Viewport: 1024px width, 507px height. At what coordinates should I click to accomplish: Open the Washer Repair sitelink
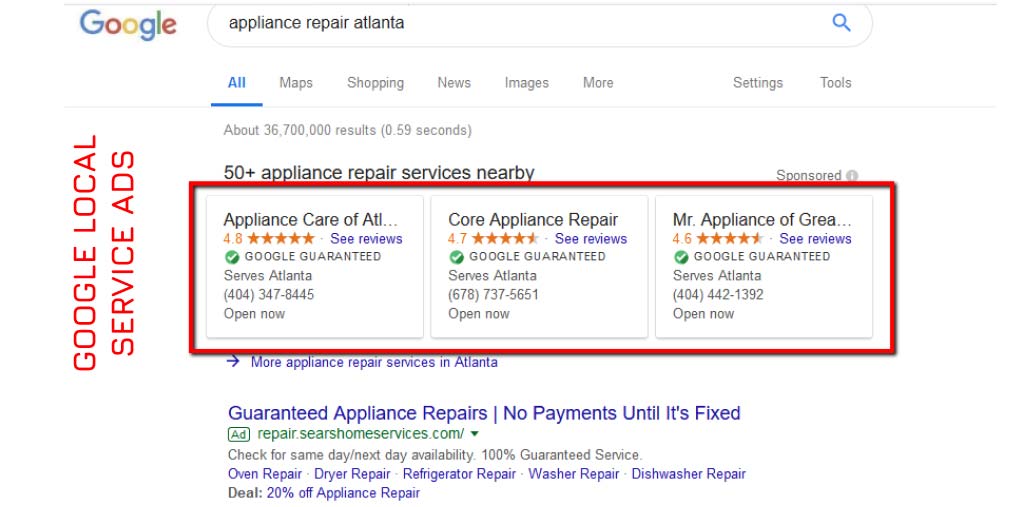[x=573, y=474]
